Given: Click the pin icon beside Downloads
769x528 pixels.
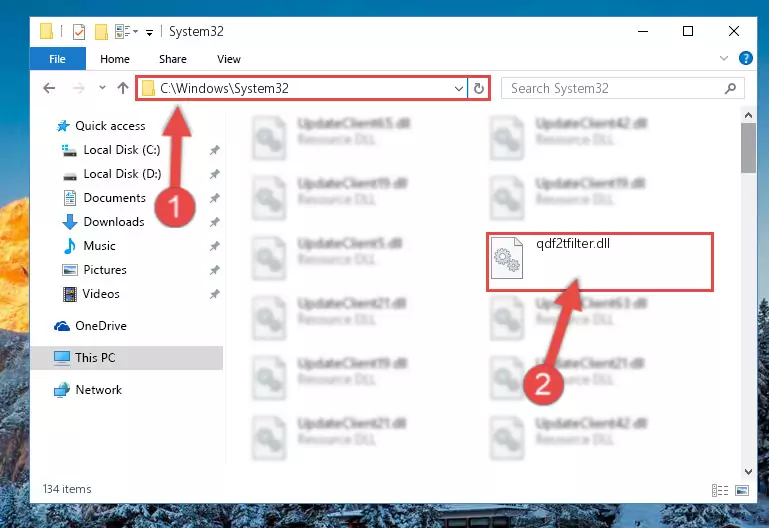Looking at the screenshot, I should [214, 222].
